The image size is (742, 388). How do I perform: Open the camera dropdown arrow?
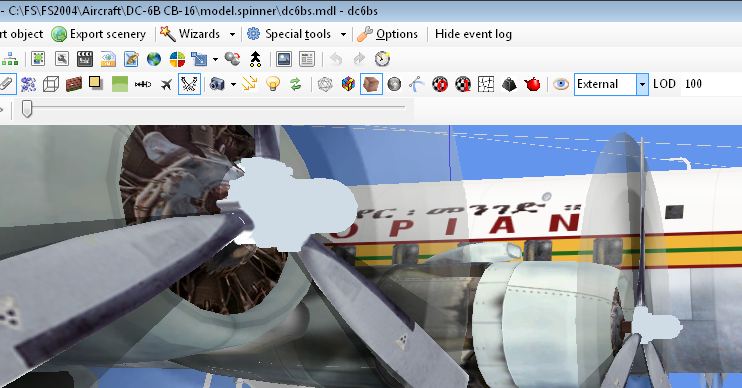(233, 85)
